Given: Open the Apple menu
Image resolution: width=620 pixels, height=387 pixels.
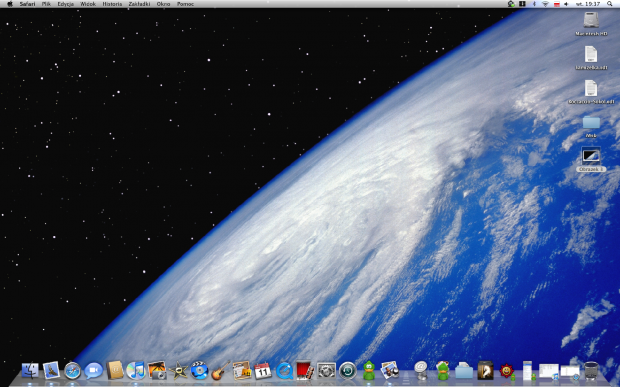Looking at the screenshot, I should pyautogui.click(x=10, y=4).
